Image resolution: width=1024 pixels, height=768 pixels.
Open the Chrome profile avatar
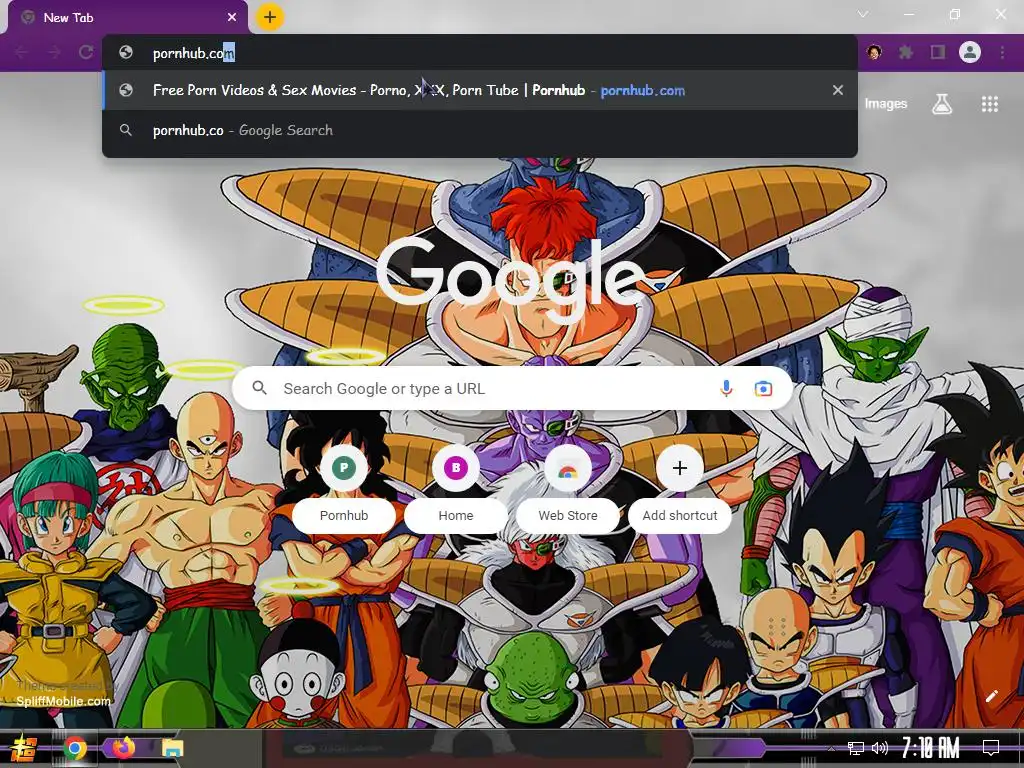pos(970,52)
